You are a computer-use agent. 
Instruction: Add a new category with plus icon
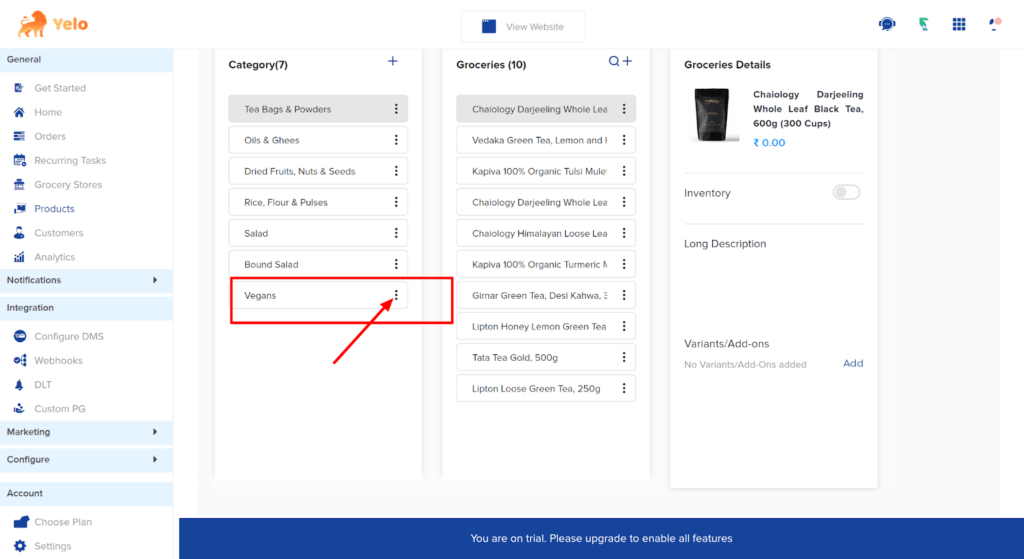[392, 61]
